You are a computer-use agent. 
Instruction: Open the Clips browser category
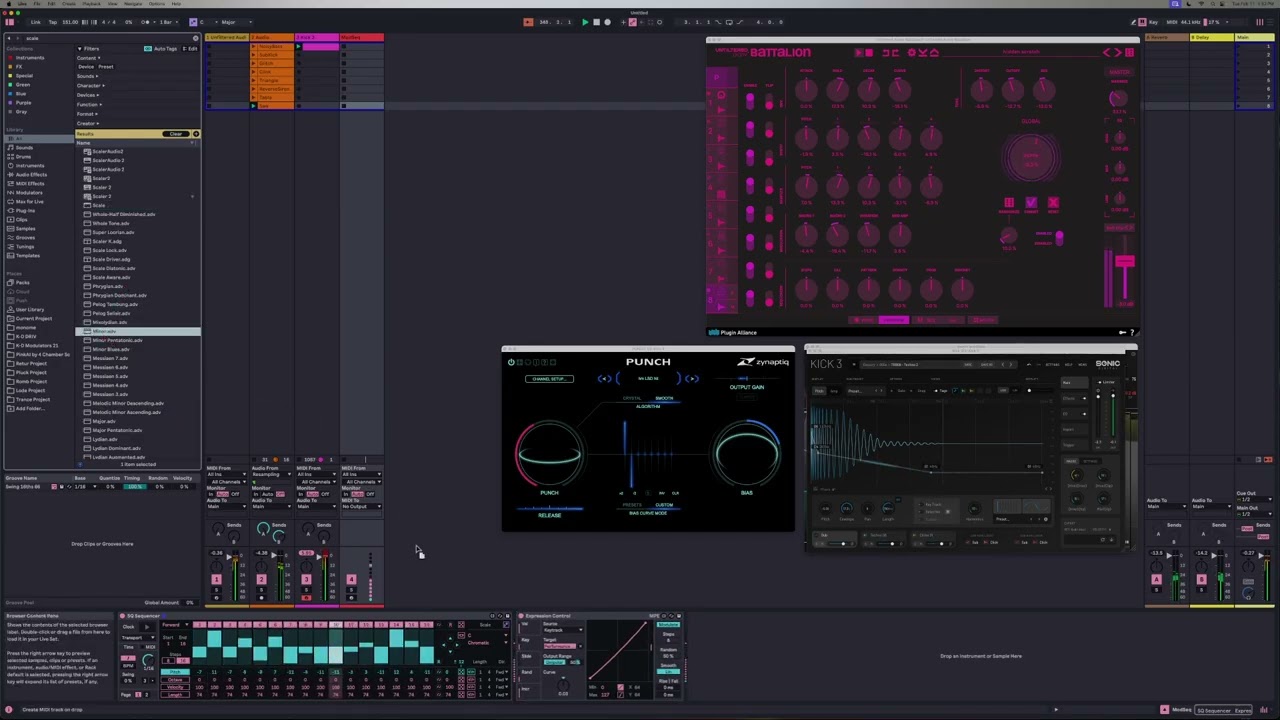coord(22,219)
